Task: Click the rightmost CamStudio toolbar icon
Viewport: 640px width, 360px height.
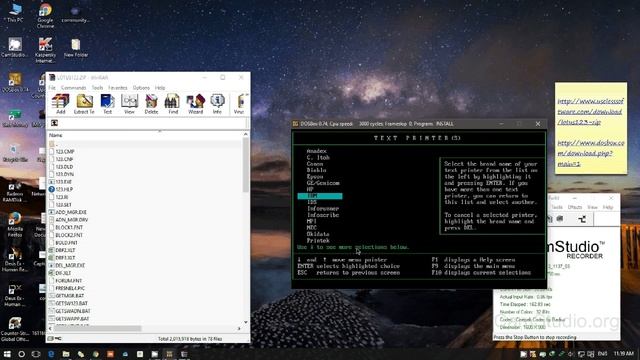Action: click(x=582, y=219)
